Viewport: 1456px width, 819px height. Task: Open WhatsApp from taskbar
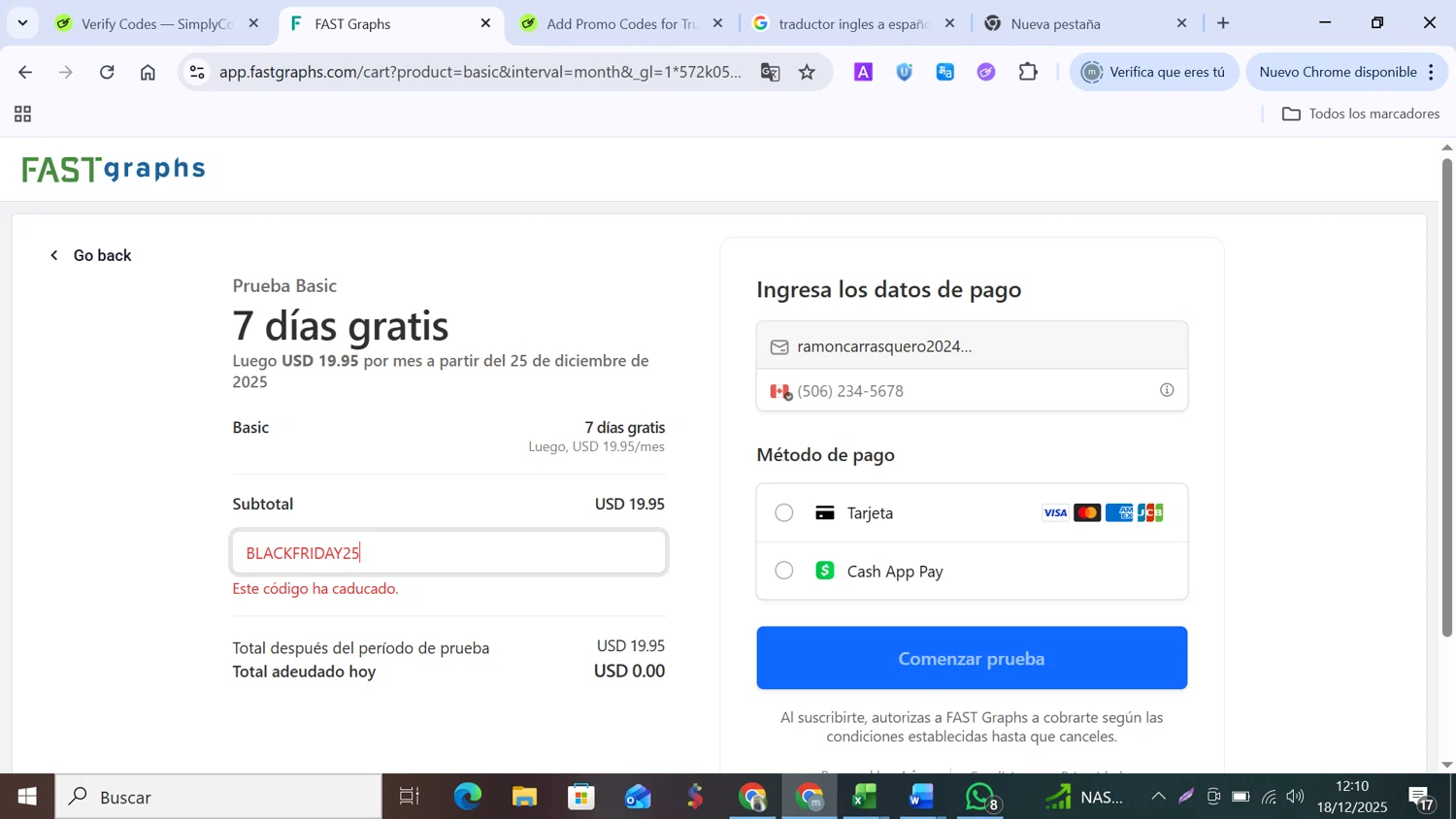[x=979, y=797]
